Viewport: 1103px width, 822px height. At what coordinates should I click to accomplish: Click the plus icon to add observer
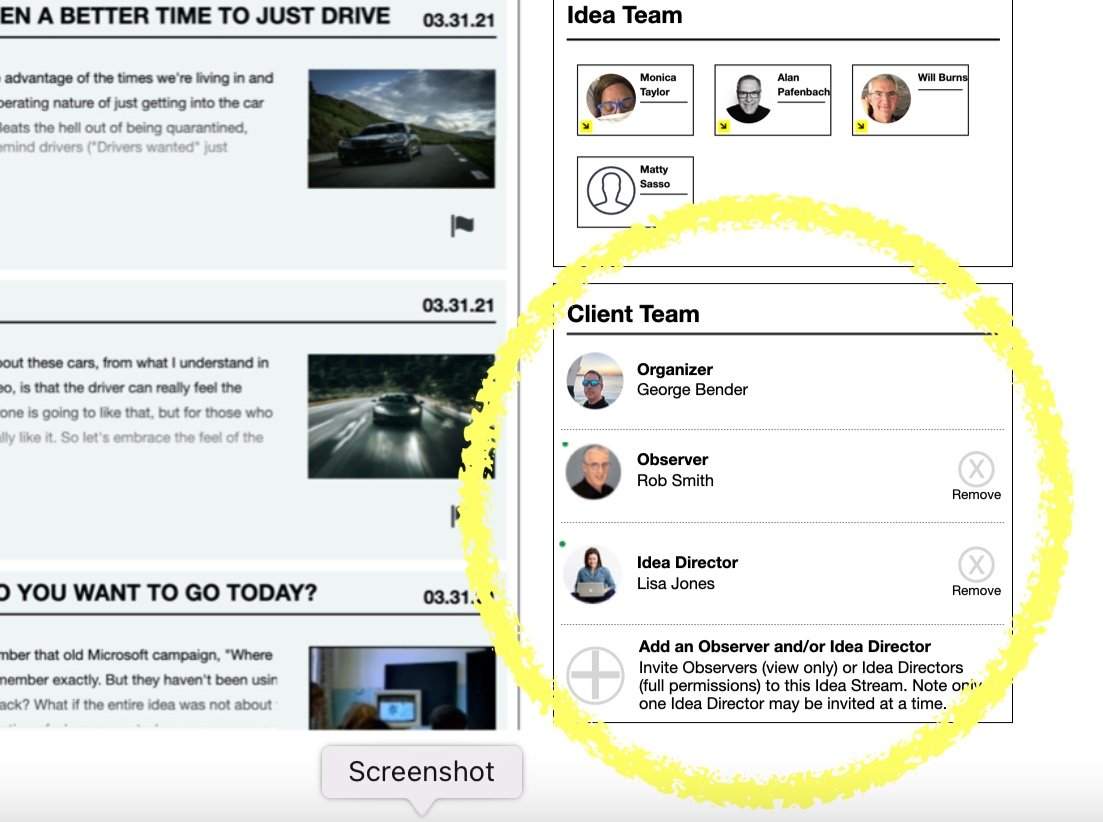click(595, 675)
